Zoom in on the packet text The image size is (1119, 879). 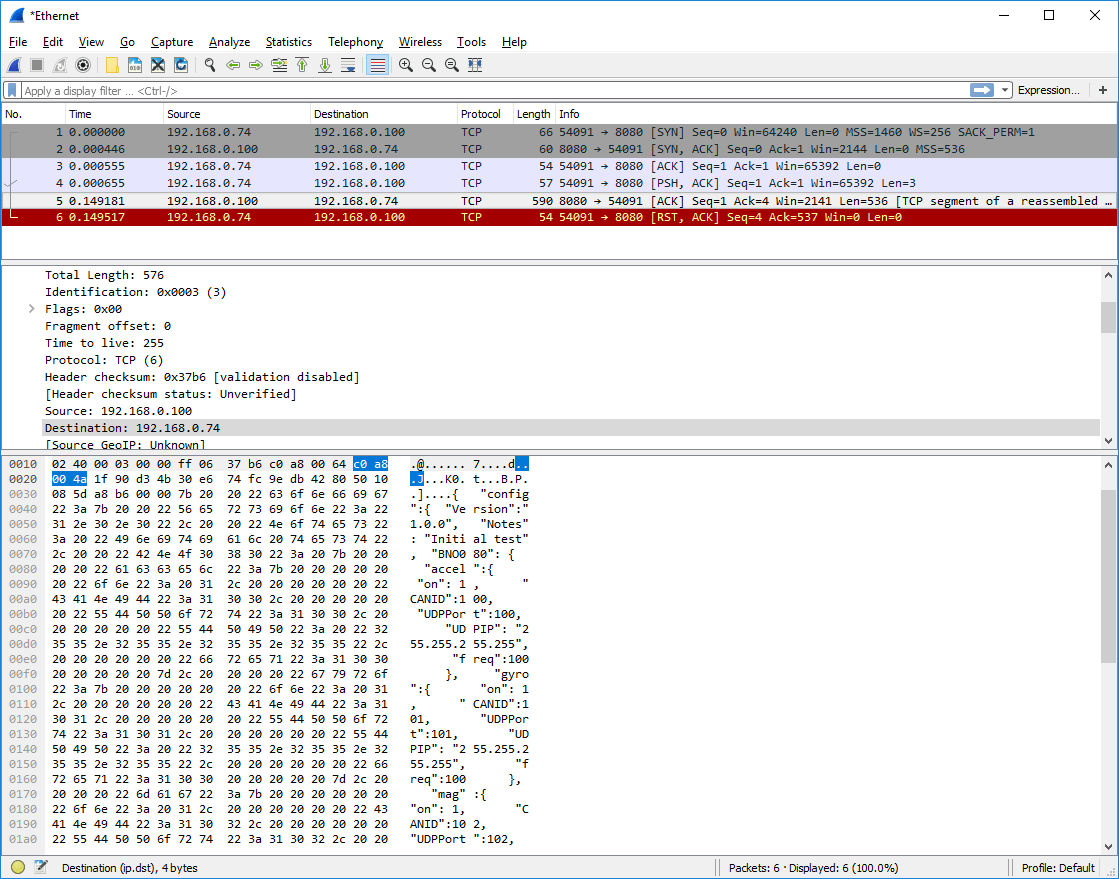coord(406,65)
